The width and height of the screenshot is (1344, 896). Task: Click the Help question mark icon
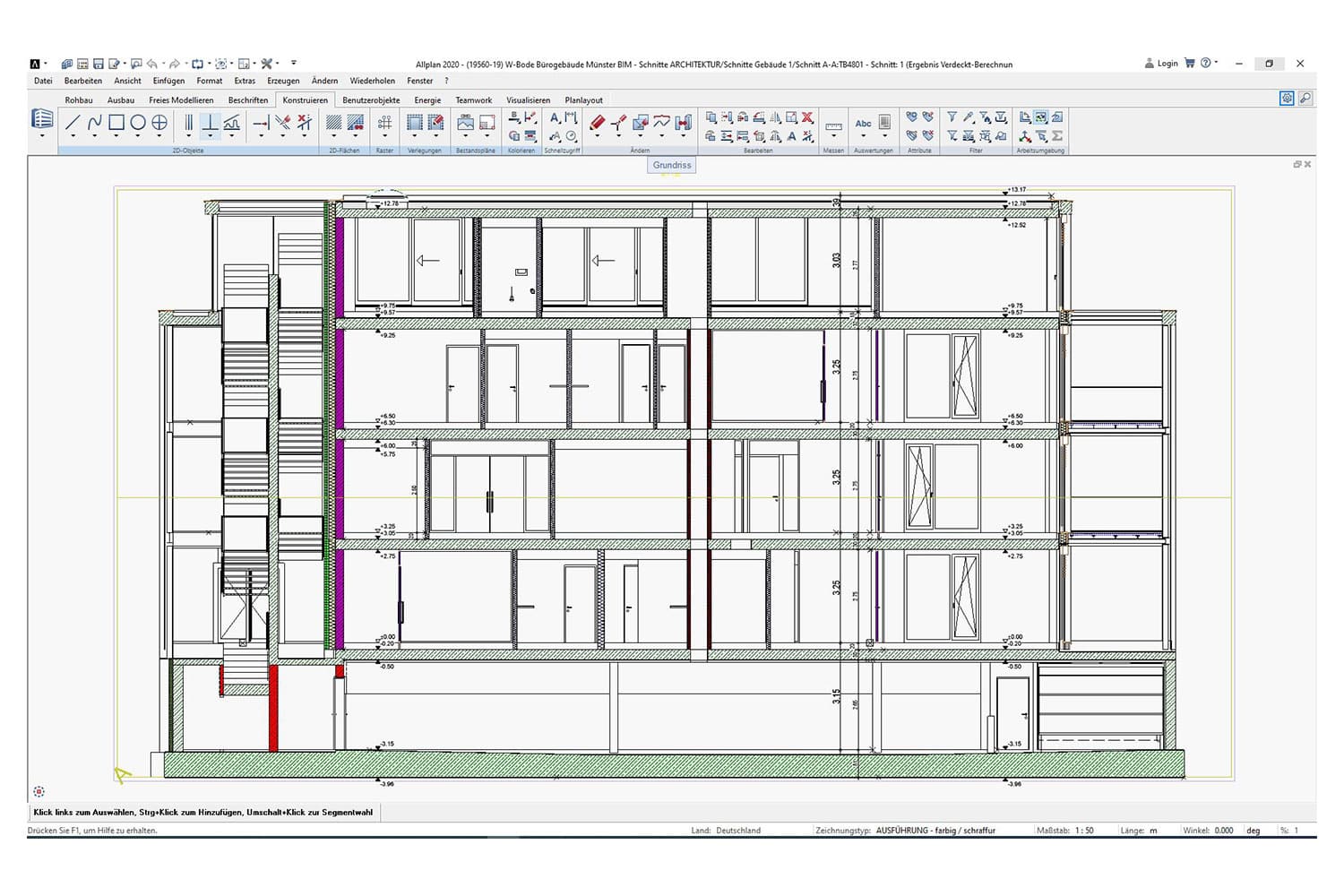tap(1205, 63)
